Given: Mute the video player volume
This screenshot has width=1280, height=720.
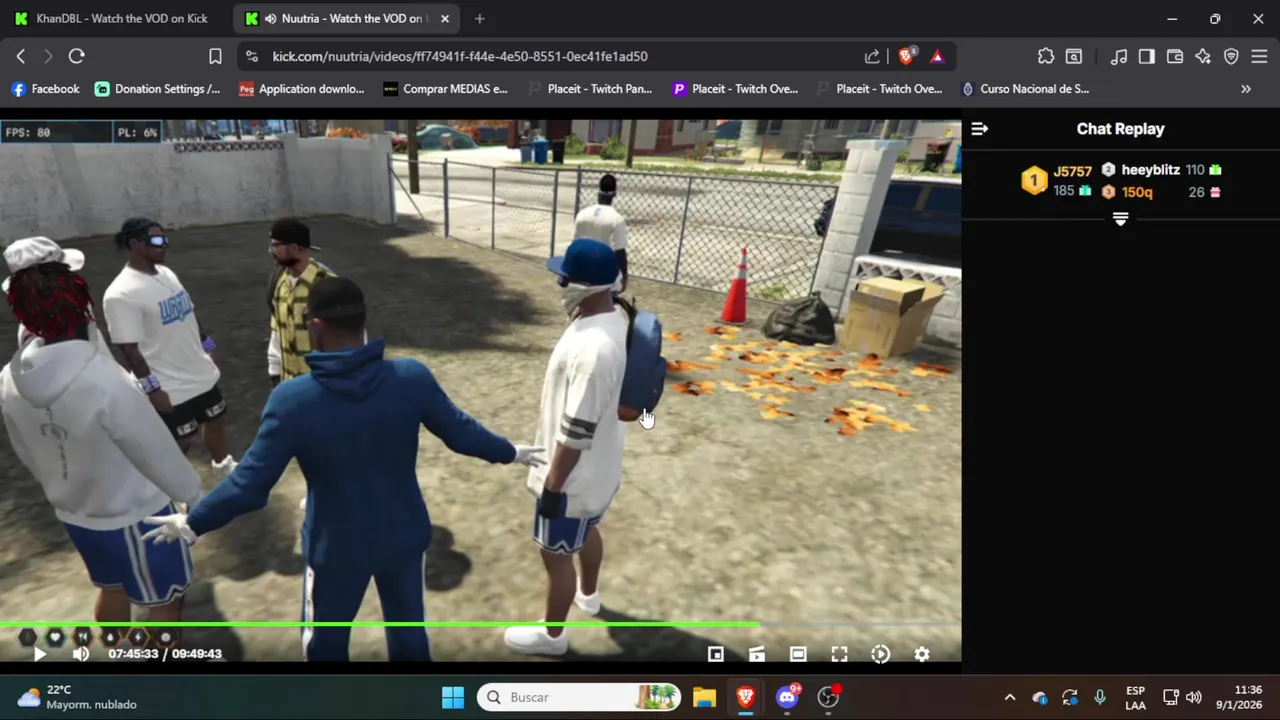Looking at the screenshot, I should [81, 654].
